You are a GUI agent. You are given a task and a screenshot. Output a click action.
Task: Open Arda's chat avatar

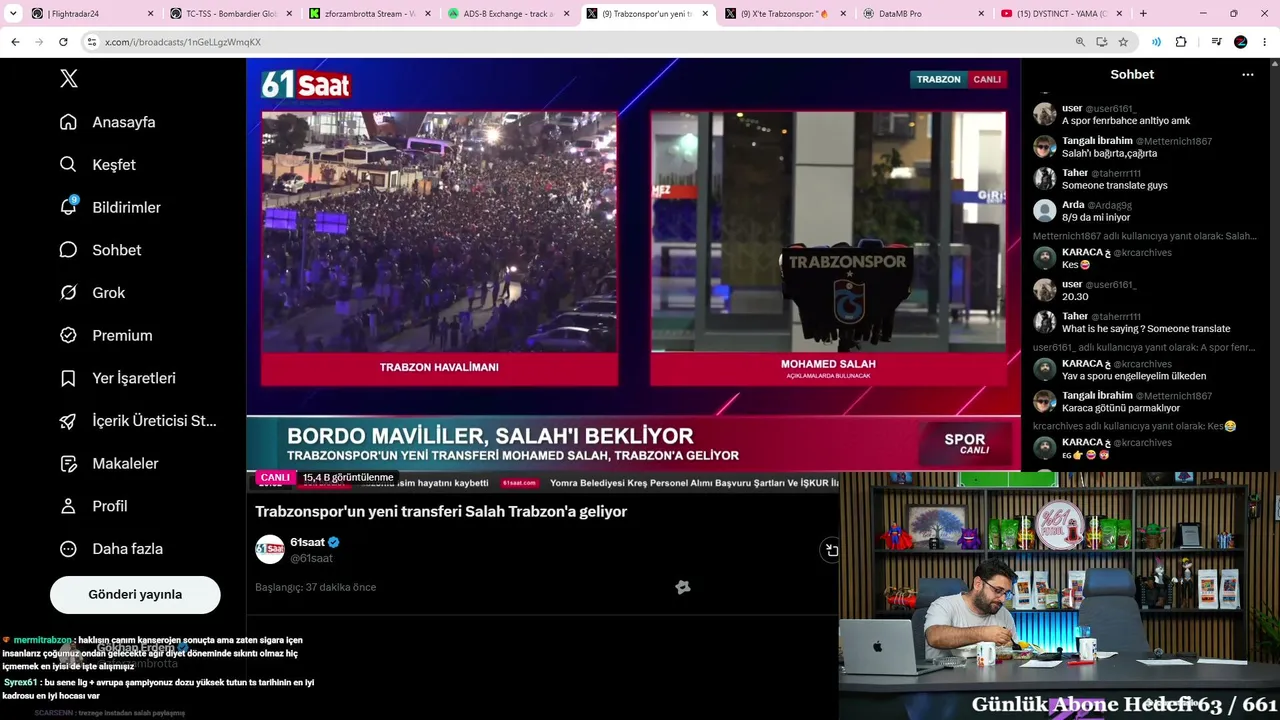[1045, 210]
